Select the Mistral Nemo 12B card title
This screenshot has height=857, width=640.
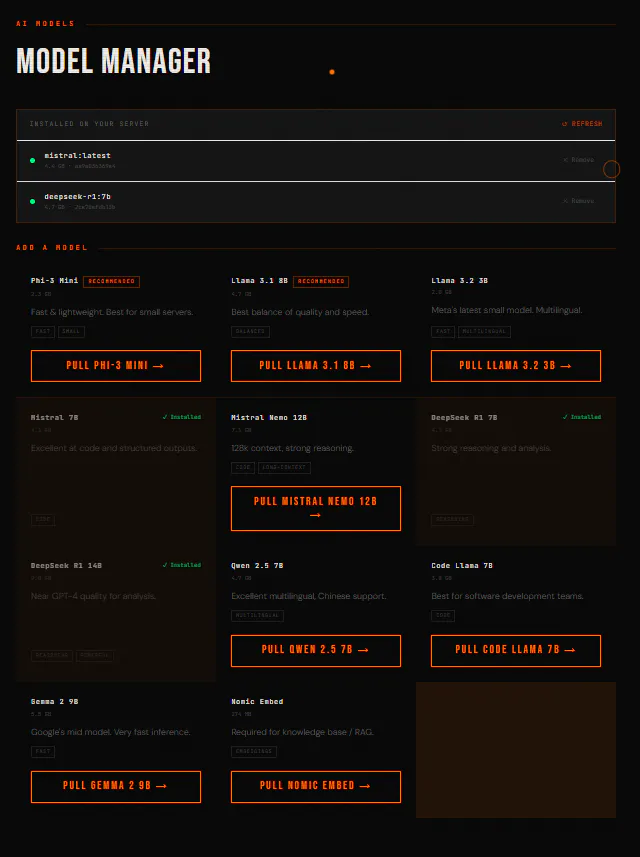pyautogui.click(x=269, y=418)
